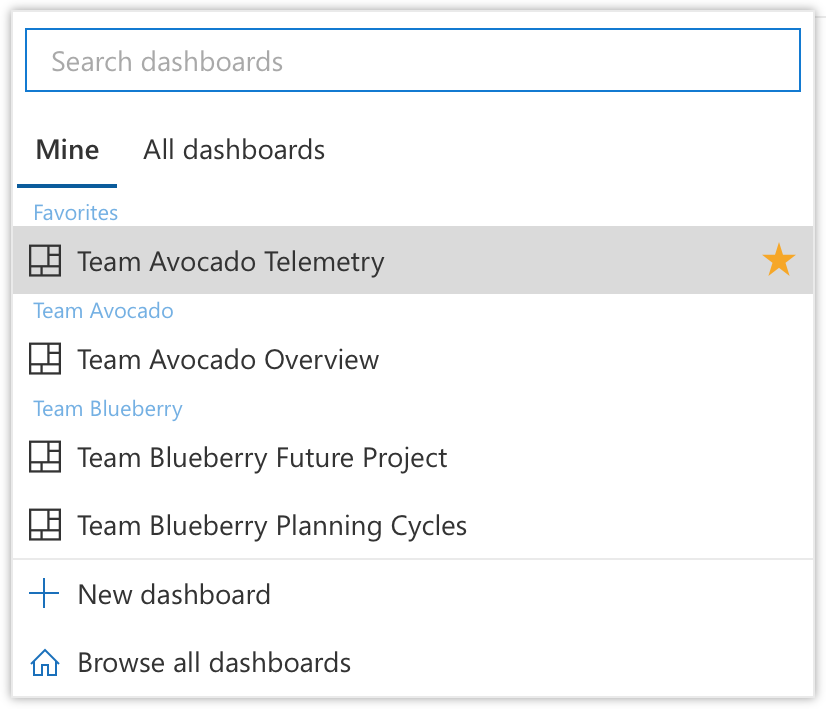The image size is (826, 709).
Task: Focus the Search dashboards field
Action: click(413, 61)
